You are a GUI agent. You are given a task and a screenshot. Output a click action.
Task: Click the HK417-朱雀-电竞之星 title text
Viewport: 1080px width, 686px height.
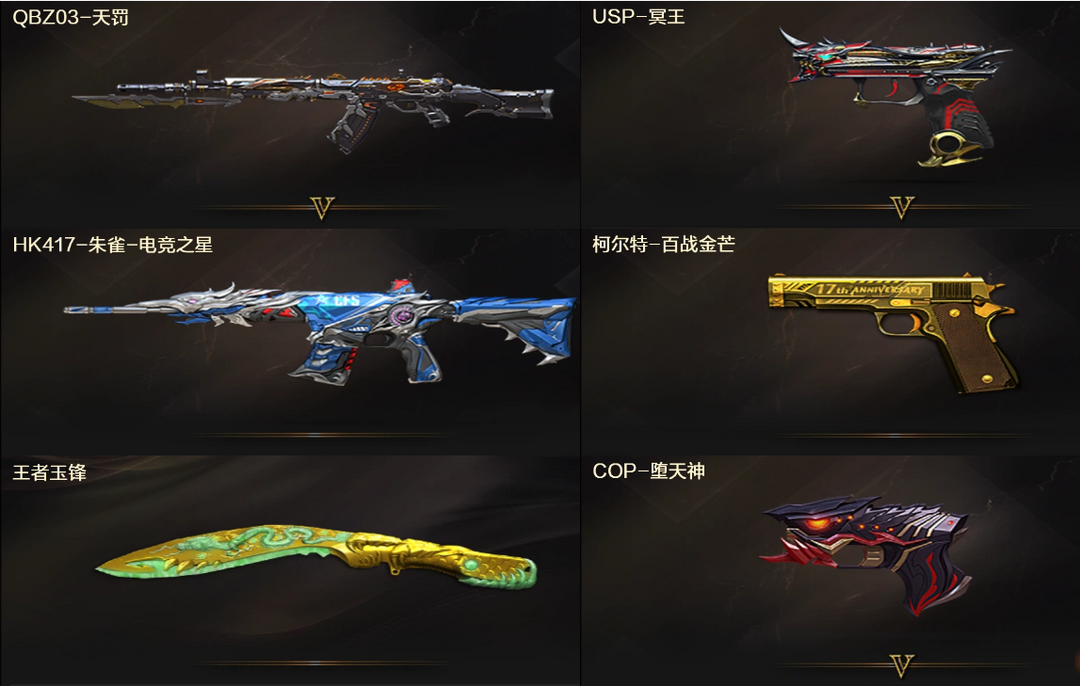pyautogui.click(x=113, y=245)
